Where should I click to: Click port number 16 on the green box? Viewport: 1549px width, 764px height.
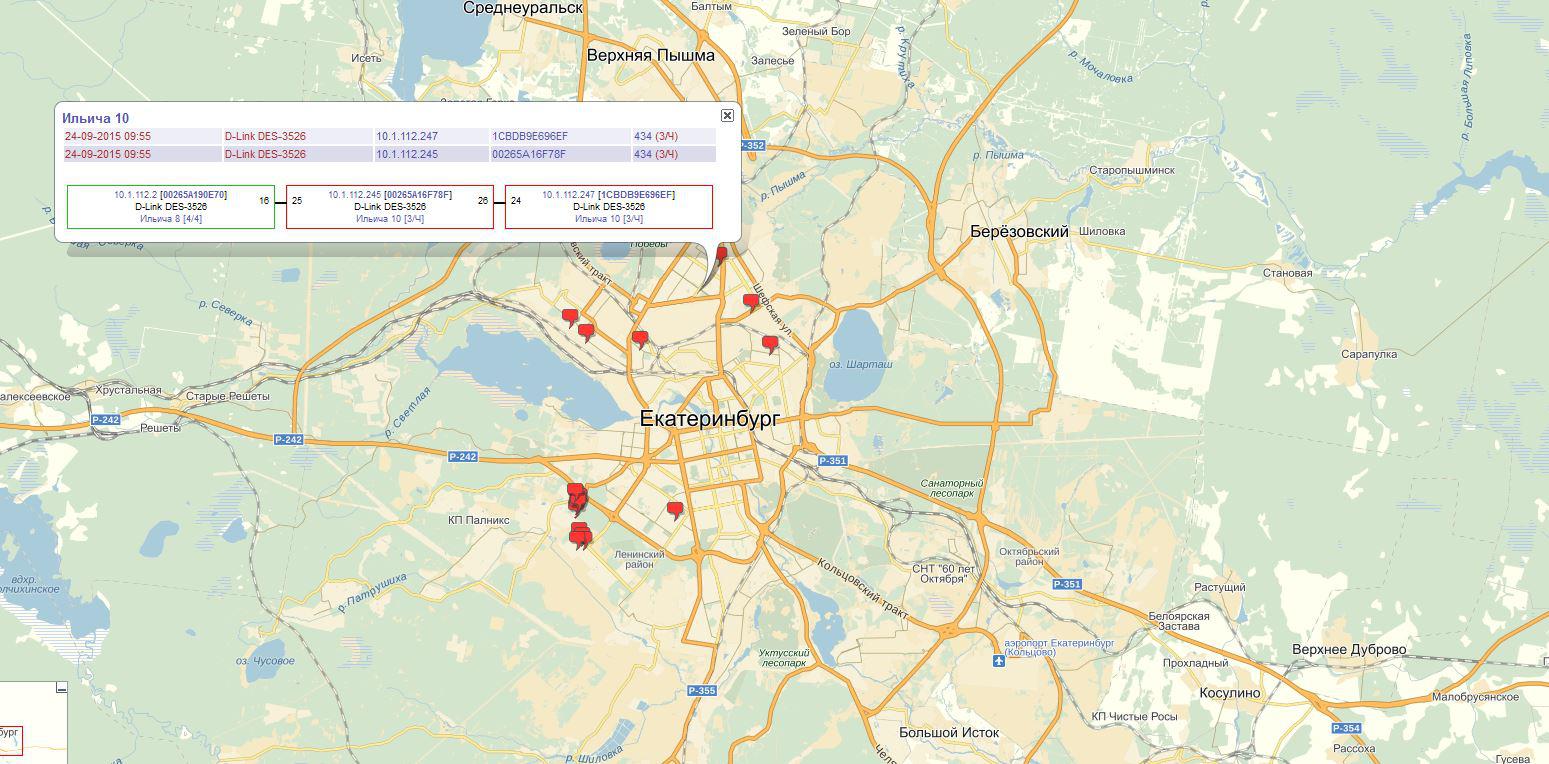click(x=264, y=201)
